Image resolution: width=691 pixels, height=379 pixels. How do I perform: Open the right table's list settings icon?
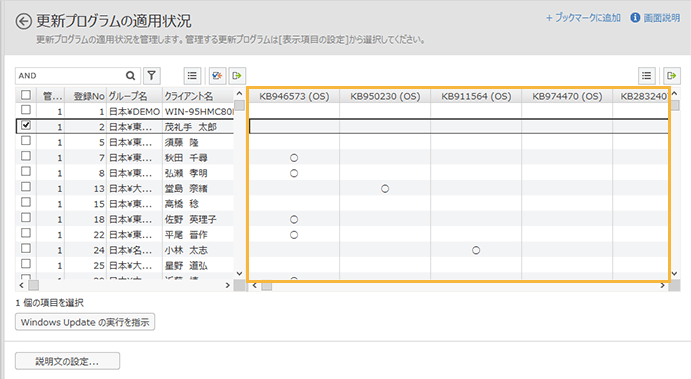click(x=646, y=76)
